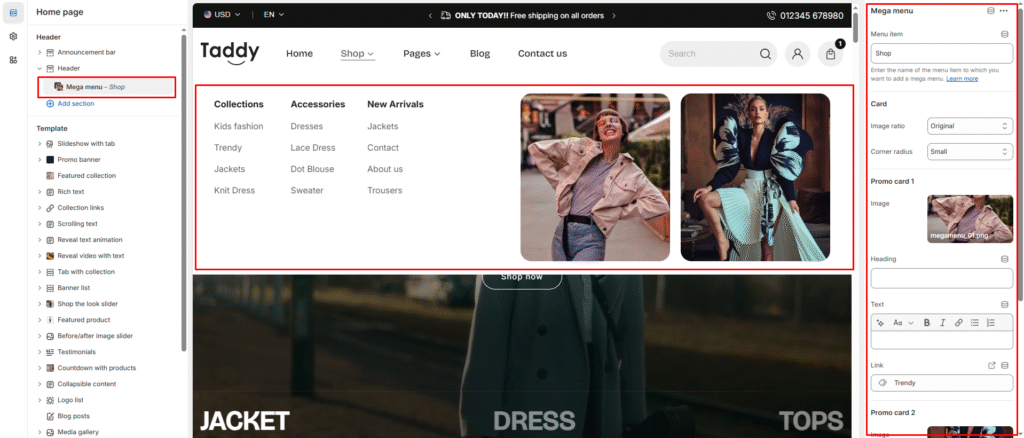1024x438 pixels.
Task: Click Add section under Header
Action: (75, 103)
